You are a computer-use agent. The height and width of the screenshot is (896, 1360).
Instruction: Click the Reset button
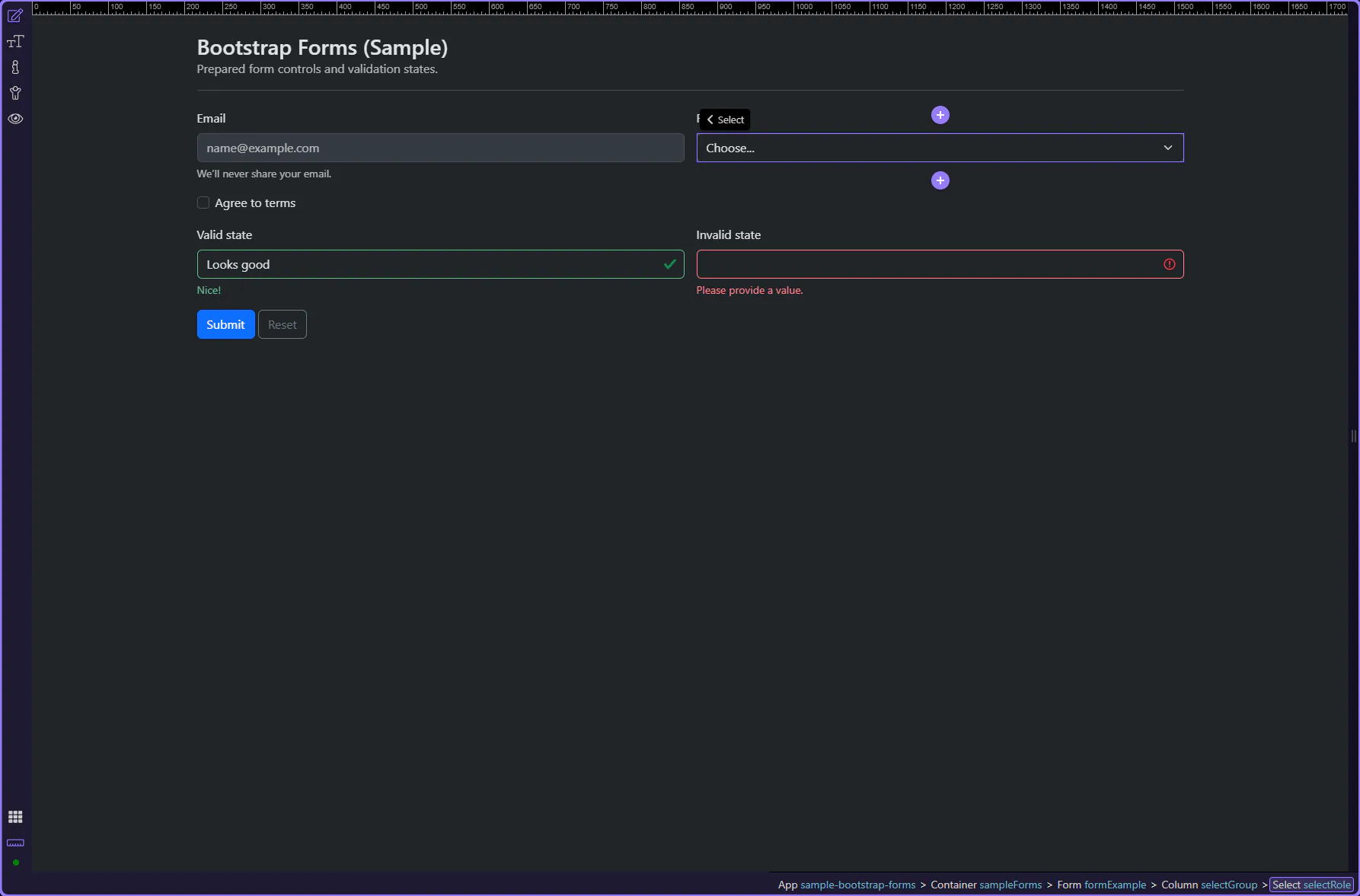pyautogui.click(x=282, y=324)
